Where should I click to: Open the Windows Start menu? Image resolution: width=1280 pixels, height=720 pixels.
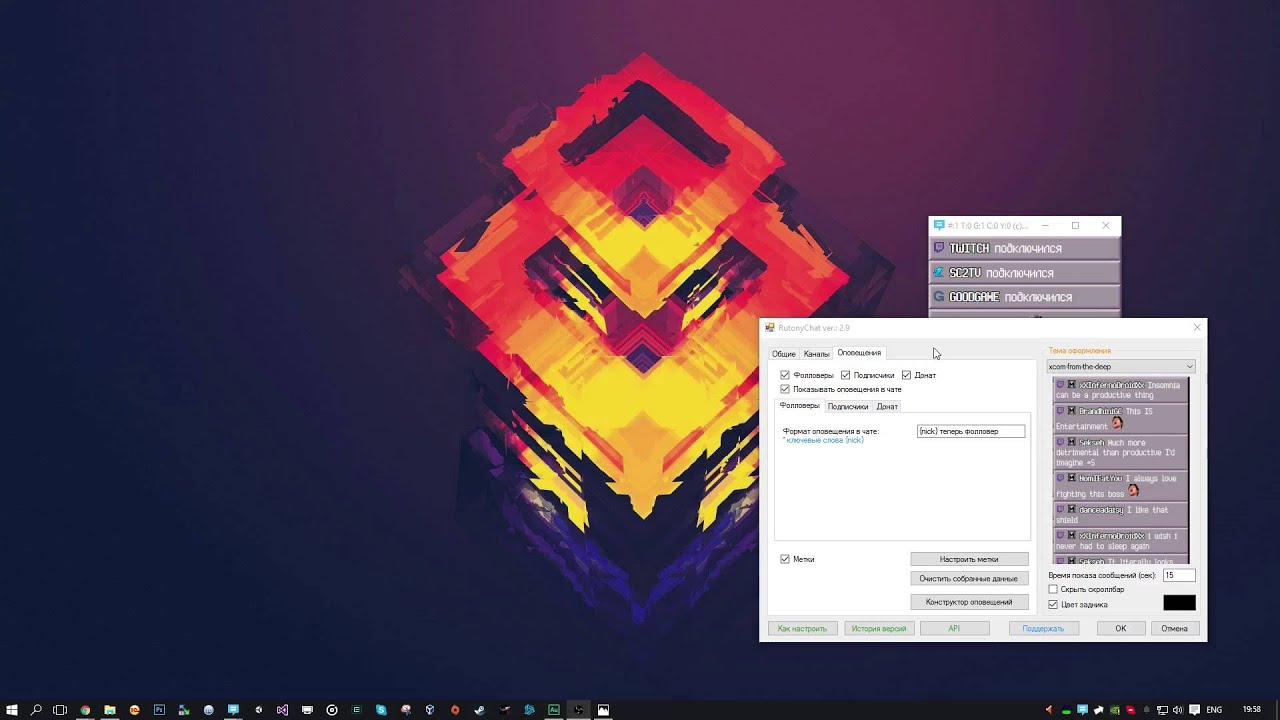tap(12, 710)
